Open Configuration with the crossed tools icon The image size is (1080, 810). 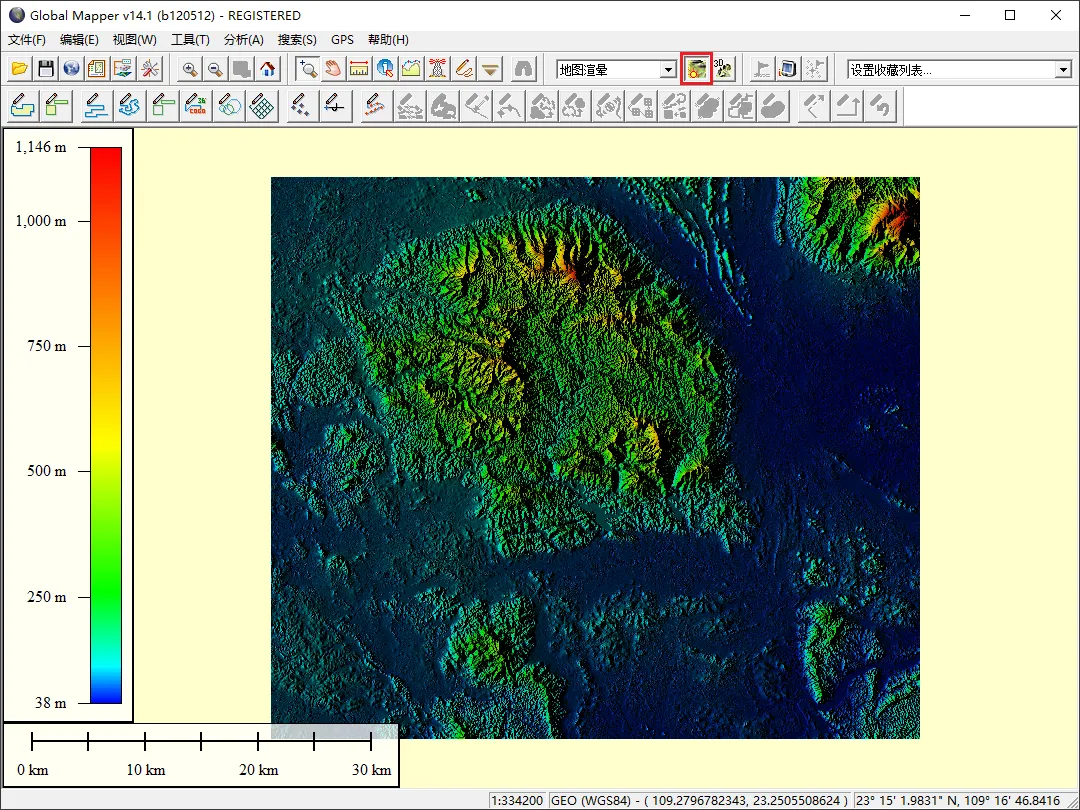coord(149,69)
